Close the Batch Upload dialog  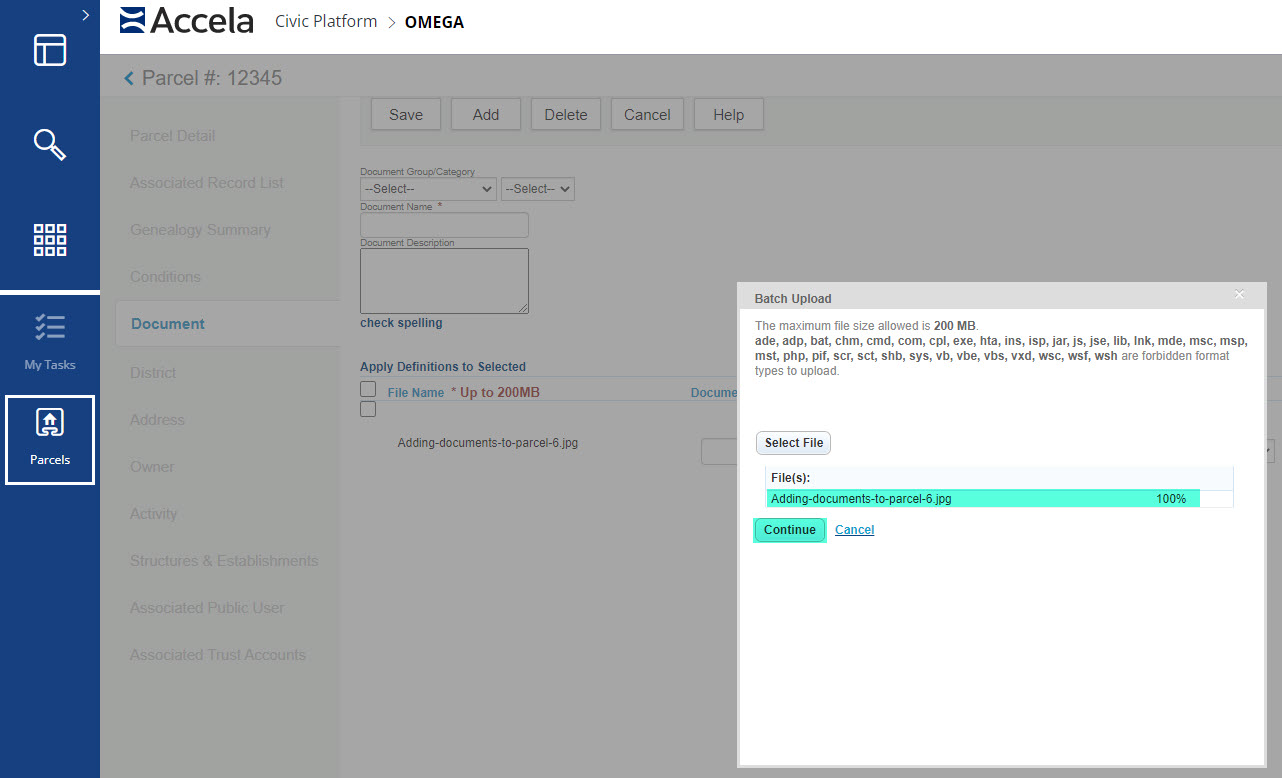coord(1239,295)
